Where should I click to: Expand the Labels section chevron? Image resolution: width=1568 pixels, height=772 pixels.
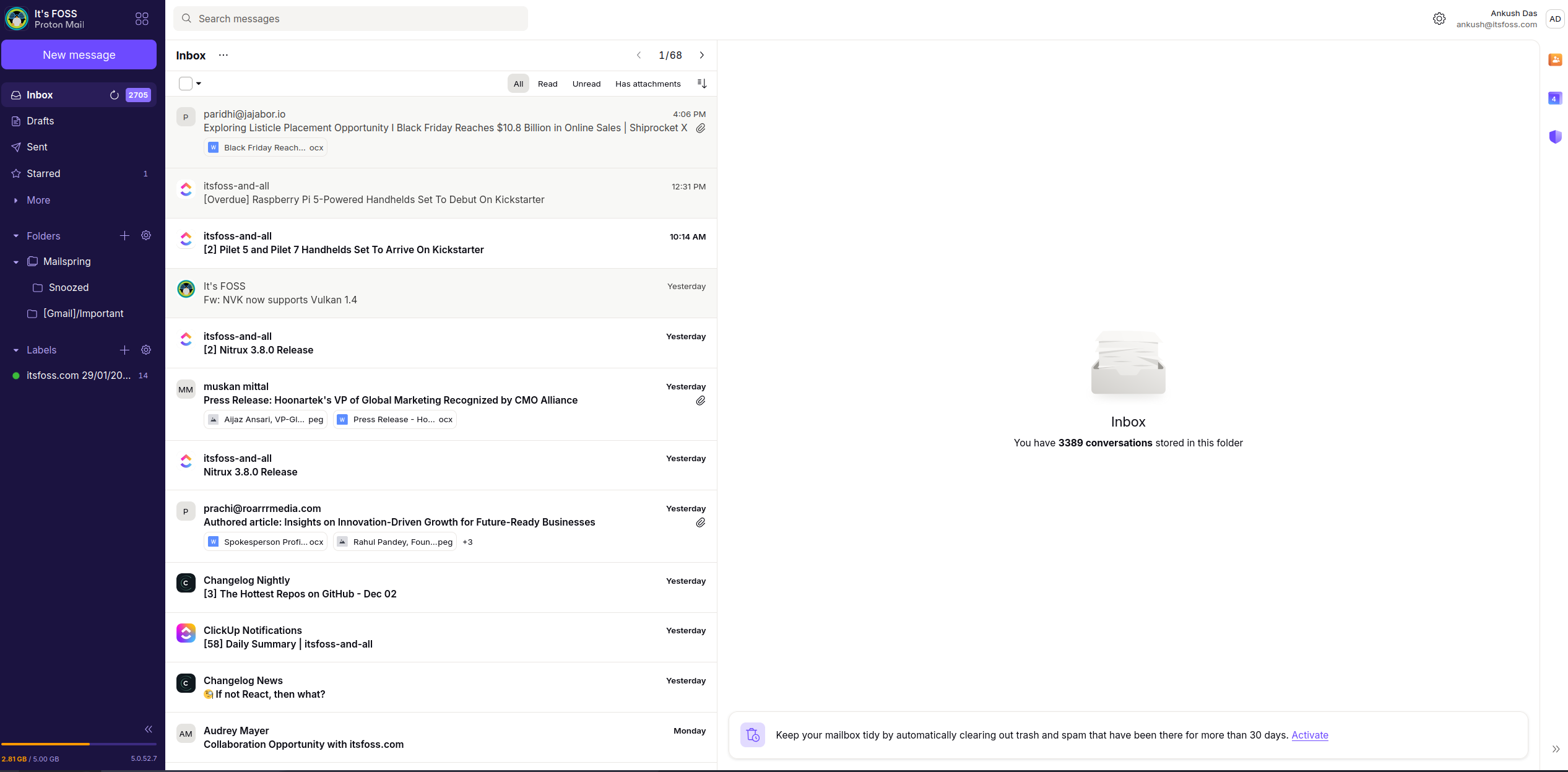click(15, 349)
